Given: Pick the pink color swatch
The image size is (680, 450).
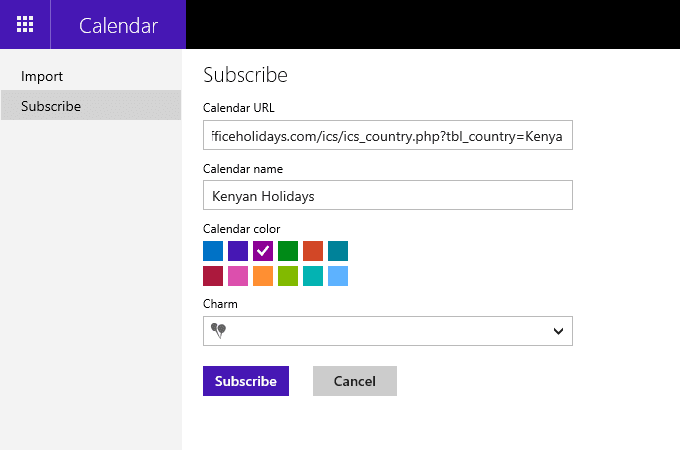Looking at the screenshot, I should pyautogui.click(x=238, y=276).
